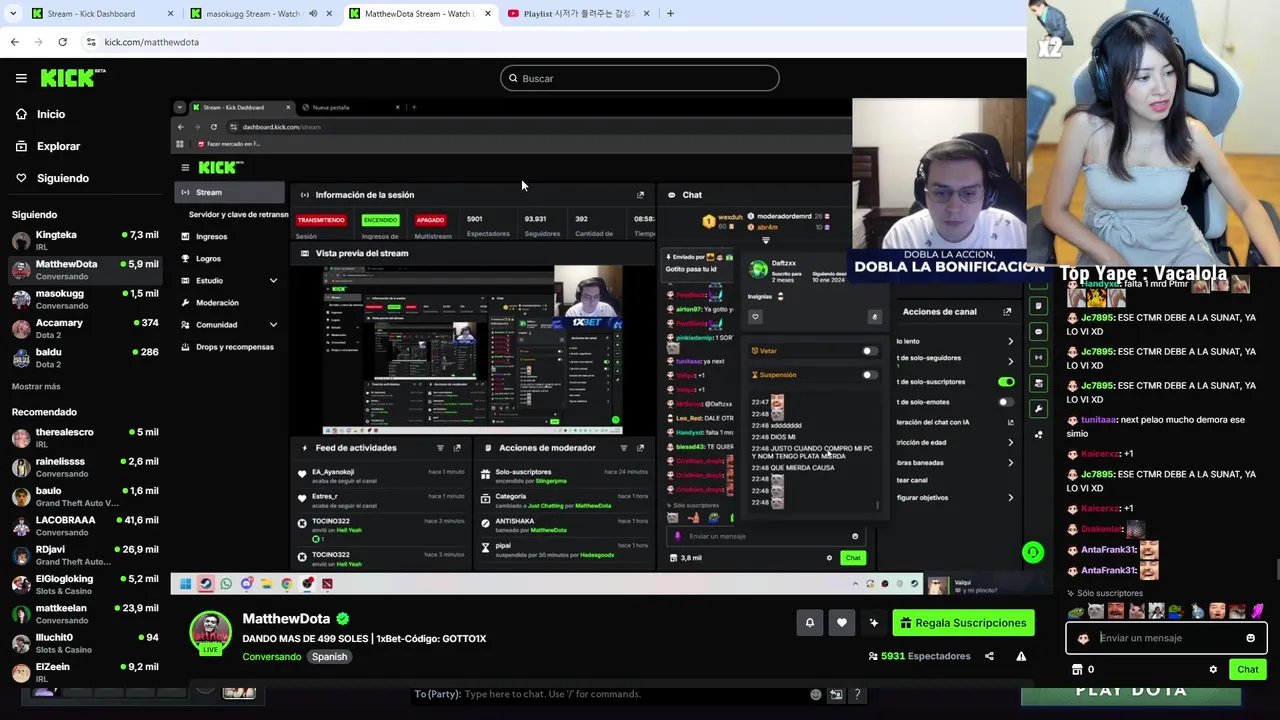Expand Comunidad in streamed dashboard sidebar
Screen dimensions: 1280x720
[273, 325]
